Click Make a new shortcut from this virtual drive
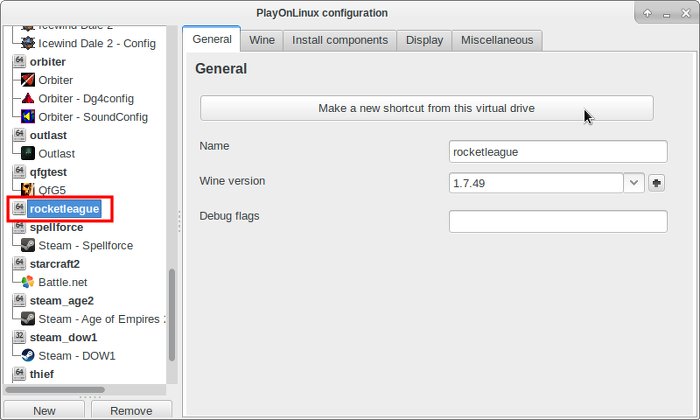700x420 pixels. 426,108
